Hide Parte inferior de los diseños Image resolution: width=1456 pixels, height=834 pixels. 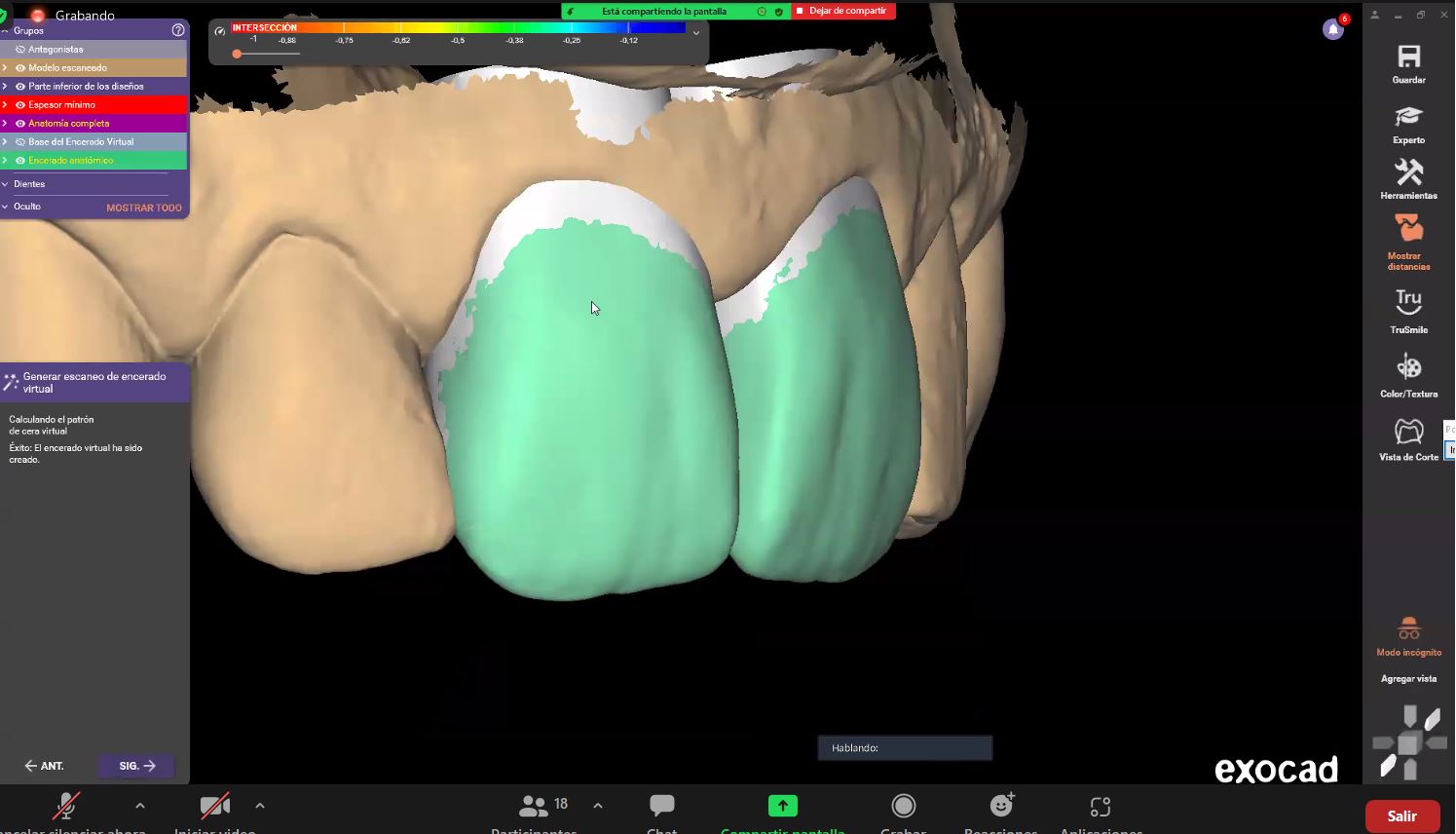[20, 86]
